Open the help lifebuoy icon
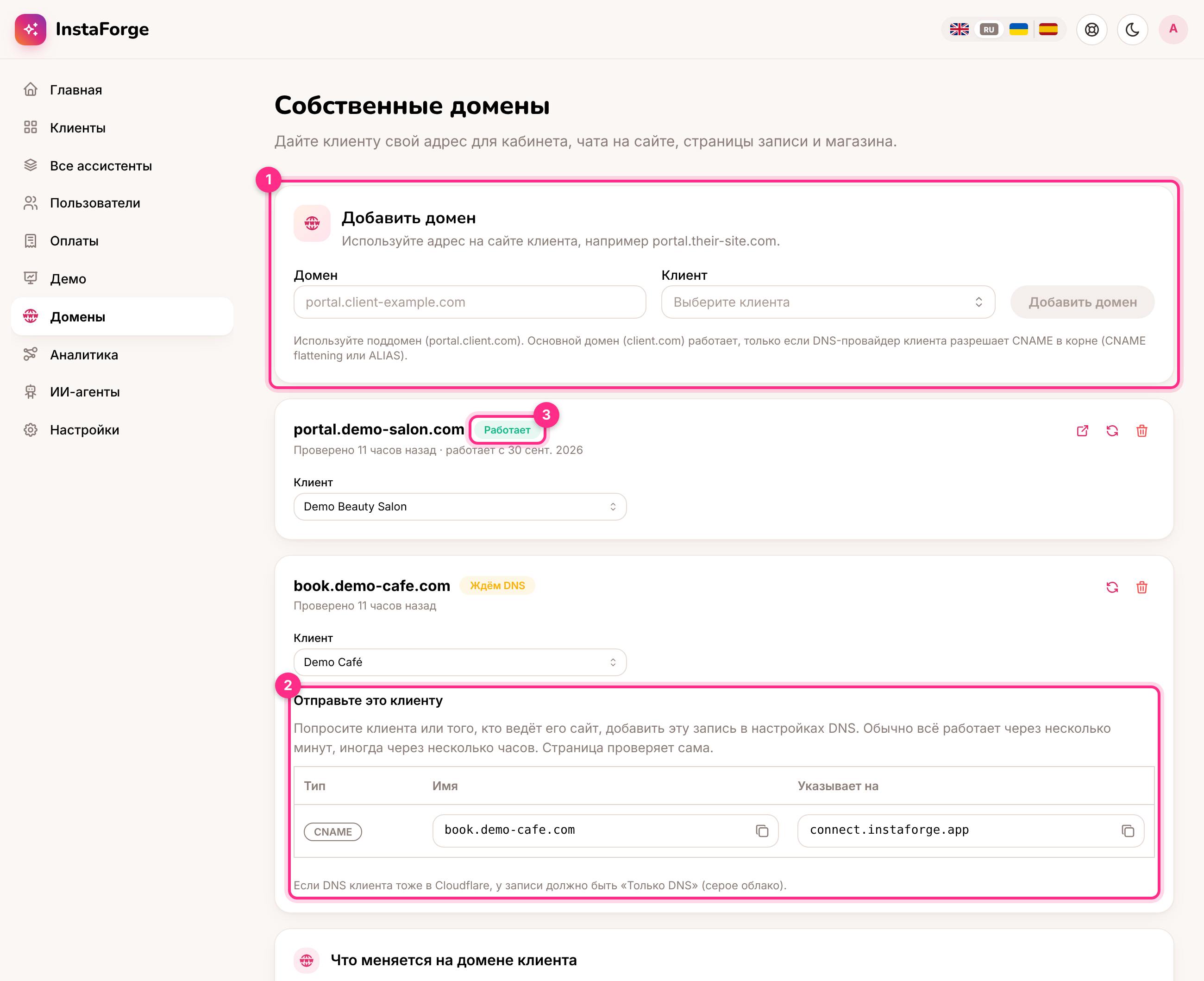The height and width of the screenshot is (981, 1204). tap(1091, 29)
